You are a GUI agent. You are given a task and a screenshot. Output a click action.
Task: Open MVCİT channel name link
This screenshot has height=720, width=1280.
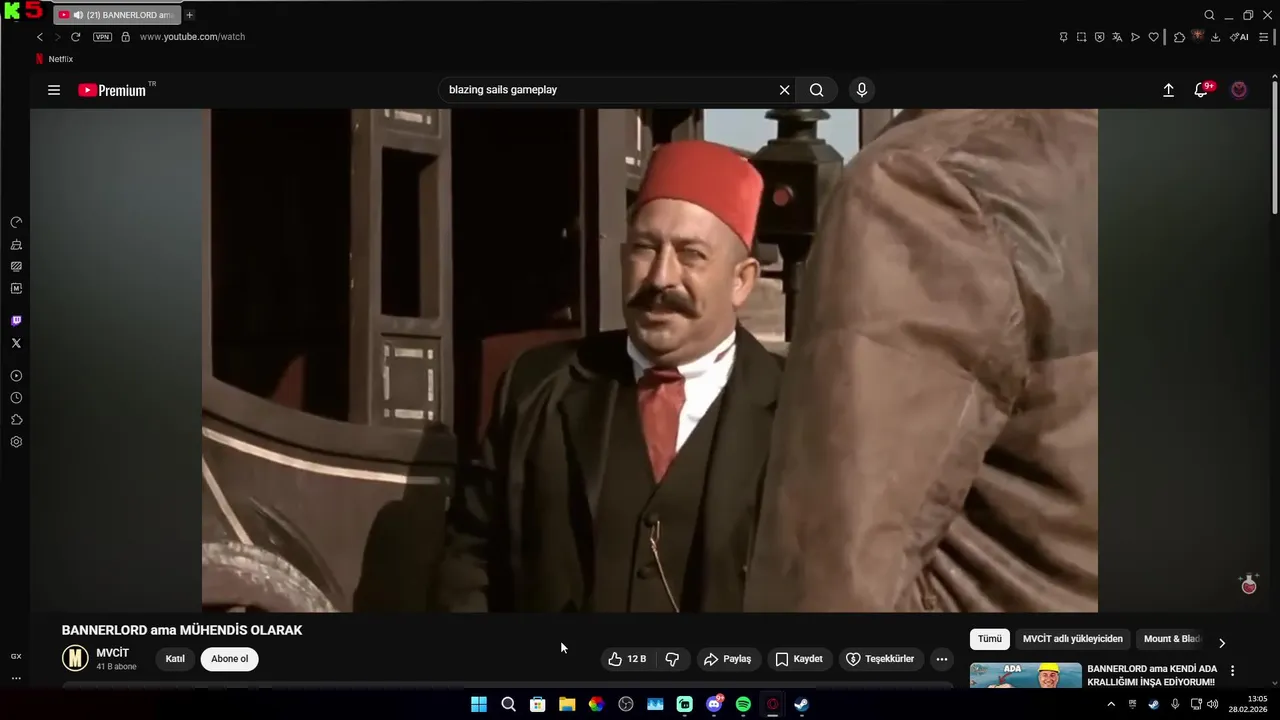112,653
